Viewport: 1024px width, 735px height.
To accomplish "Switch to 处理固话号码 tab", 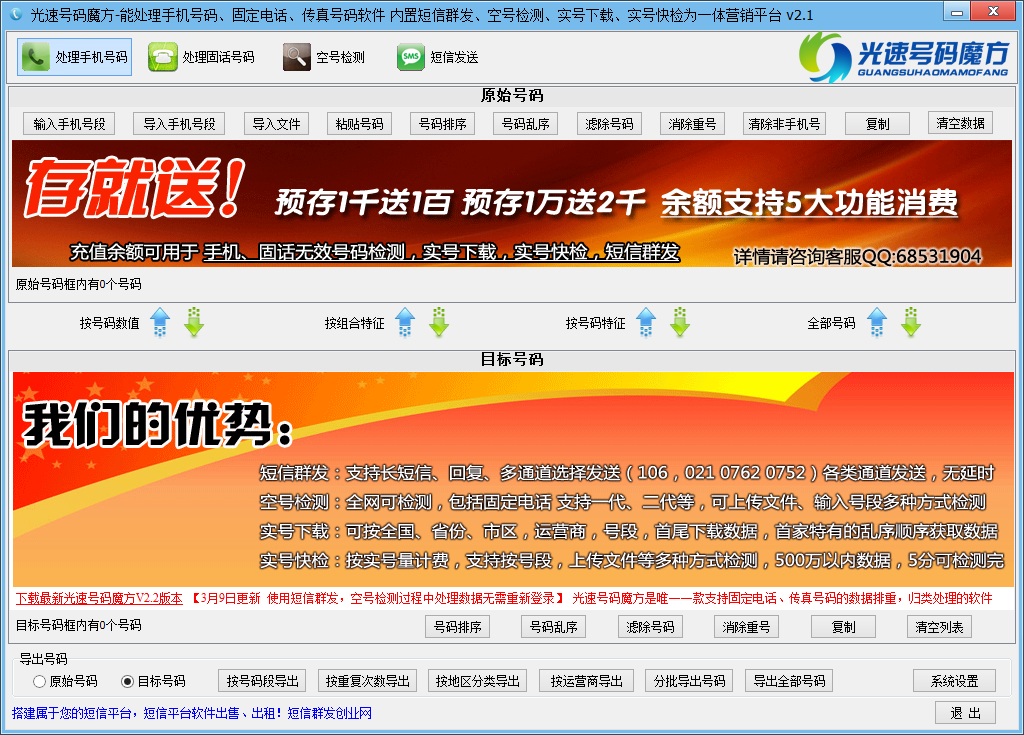I will [202, 57].
